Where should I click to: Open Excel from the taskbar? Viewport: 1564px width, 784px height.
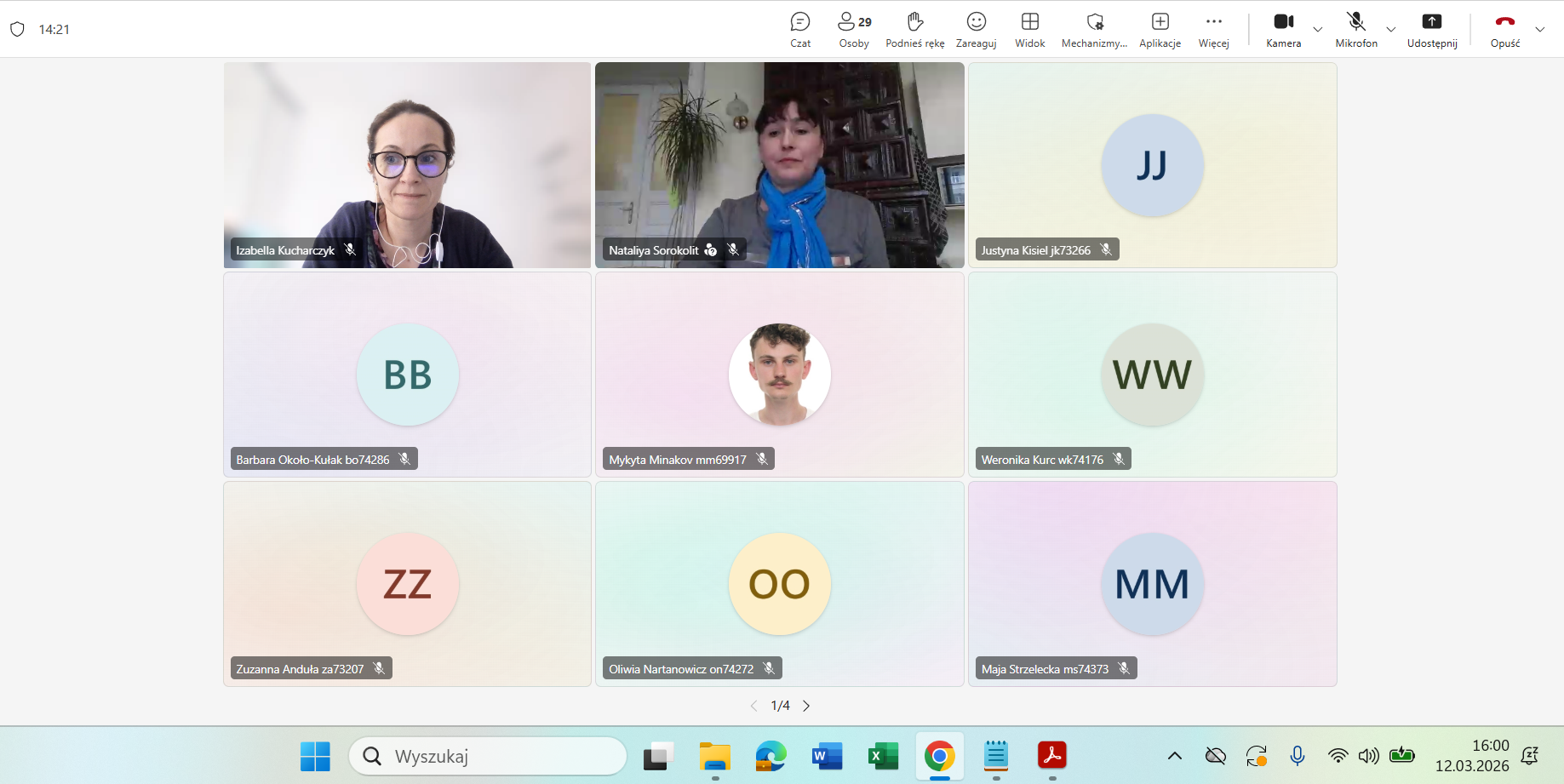883,756
